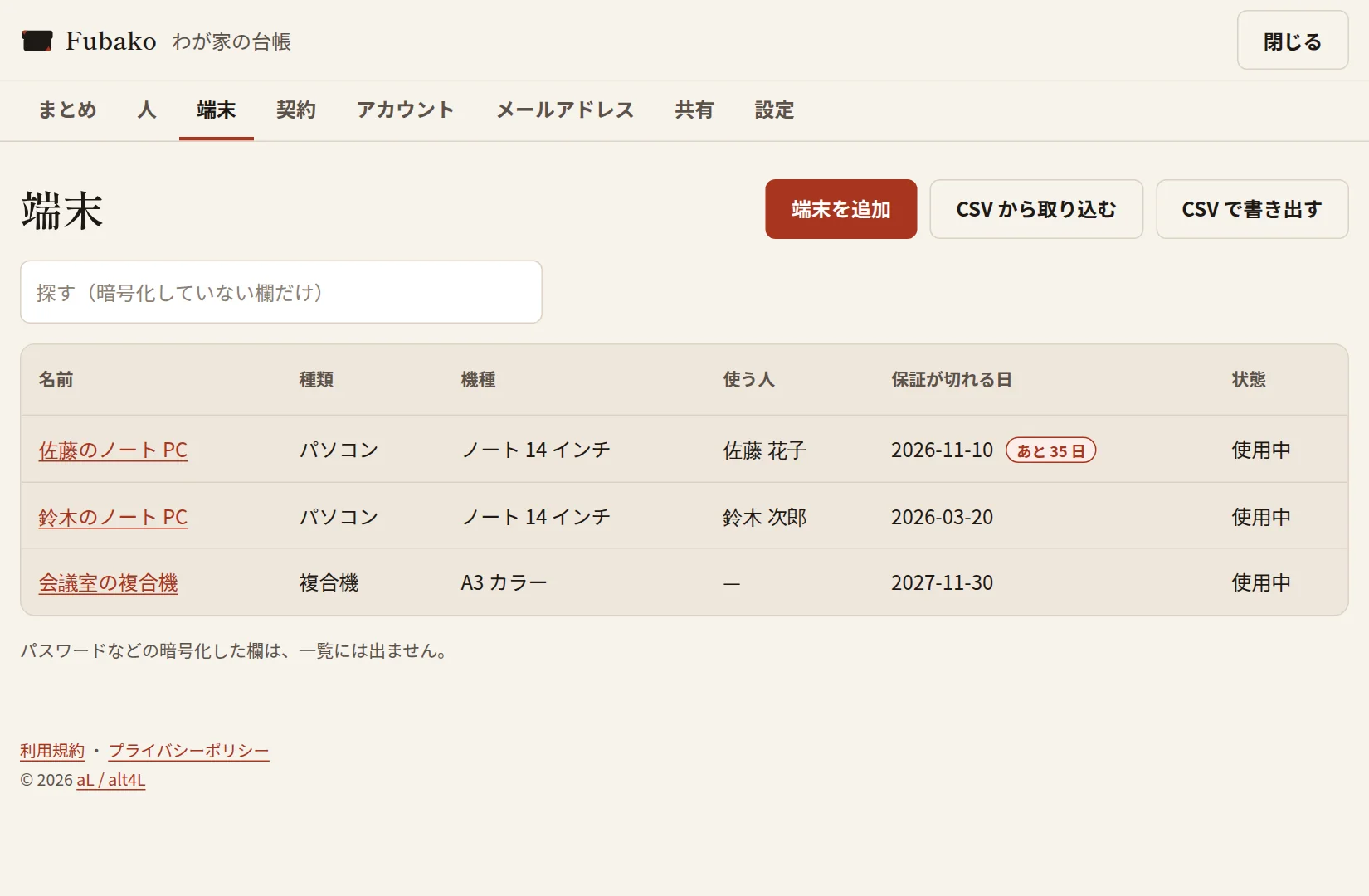Open the アカウント tab
The width and height of the screenshot is (1369, 896).
[x=406, y=110]
